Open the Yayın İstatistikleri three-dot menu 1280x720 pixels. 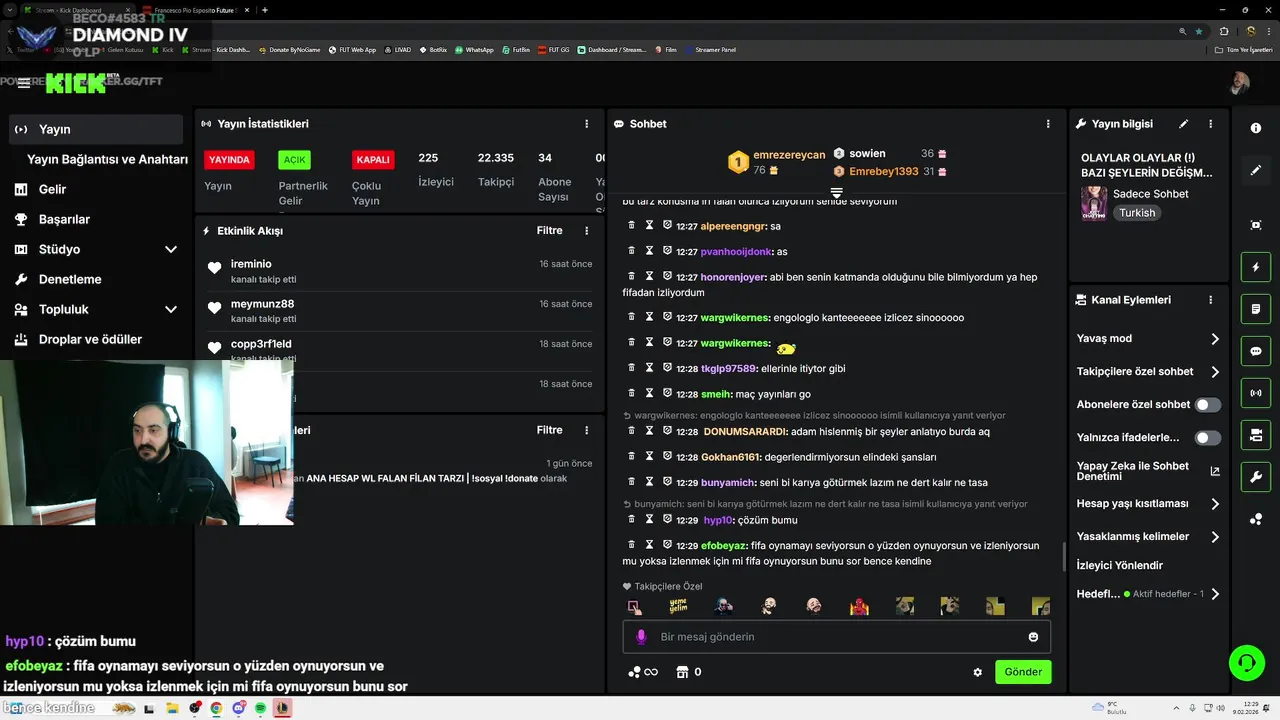[587, 124]
